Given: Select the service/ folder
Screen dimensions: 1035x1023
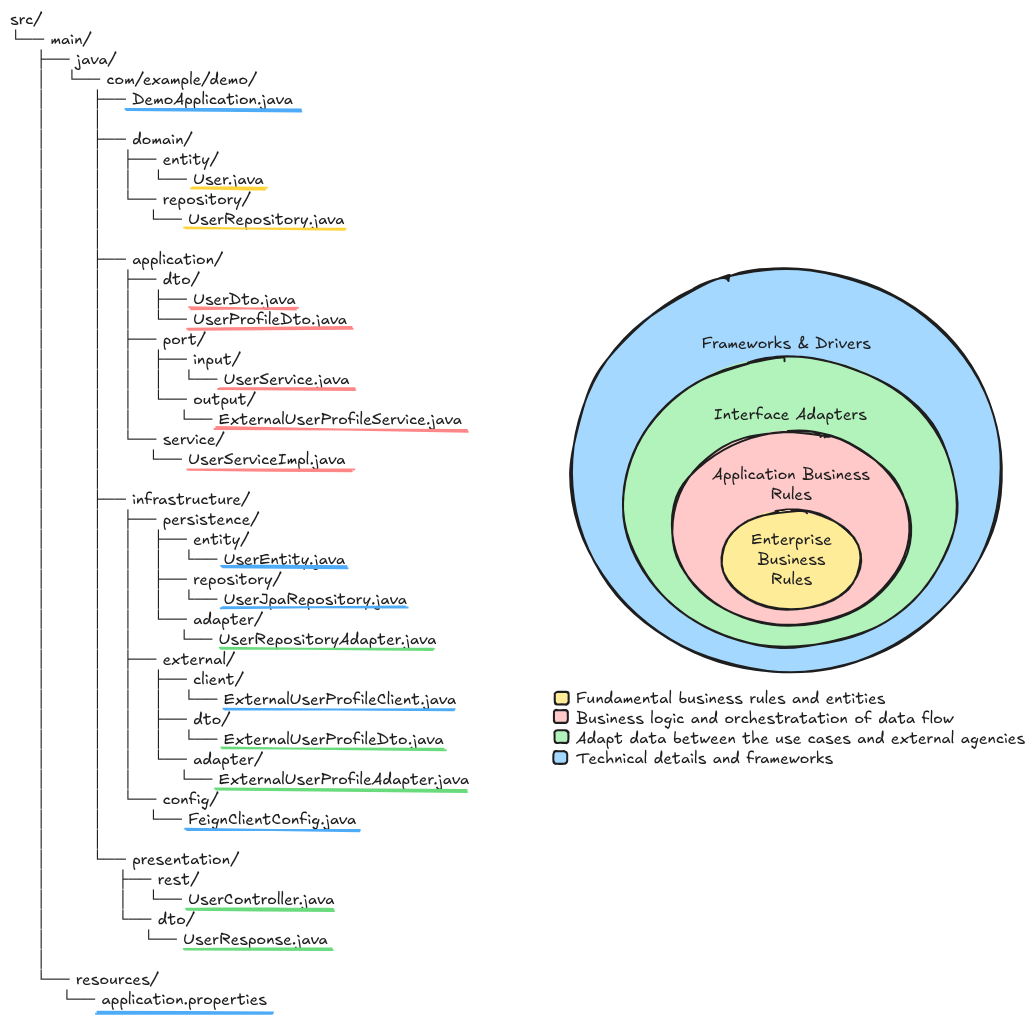Looking at the screenshot, I should (193, 440).
